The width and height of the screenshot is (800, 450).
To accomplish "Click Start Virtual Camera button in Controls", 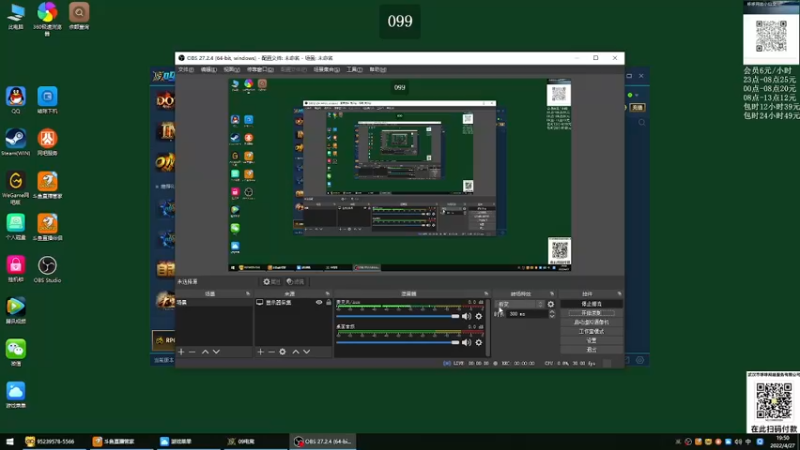I will (x=591, y=322).
